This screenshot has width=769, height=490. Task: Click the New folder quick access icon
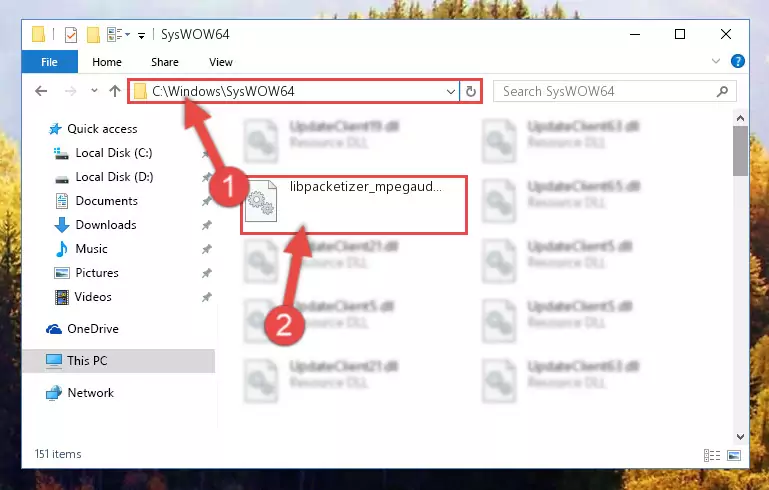point(93,35)
